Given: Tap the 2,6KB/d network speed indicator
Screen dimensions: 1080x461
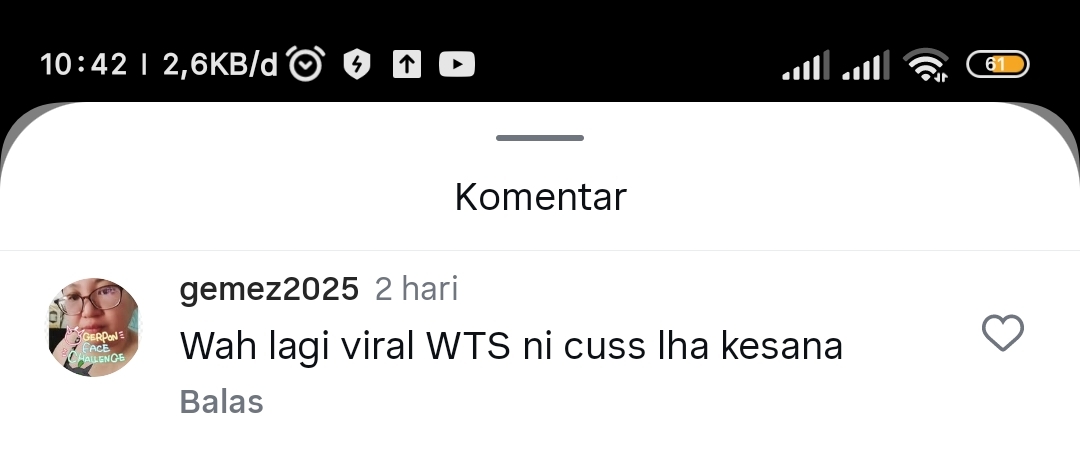Looking at the screenshot, I should tap(220, 65).
